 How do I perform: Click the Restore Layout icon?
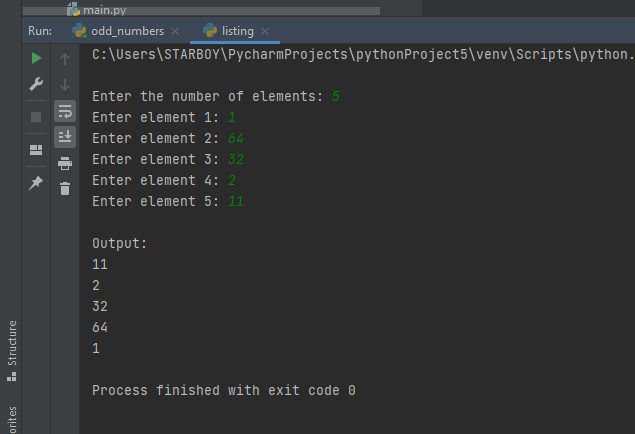click(36, 150)
